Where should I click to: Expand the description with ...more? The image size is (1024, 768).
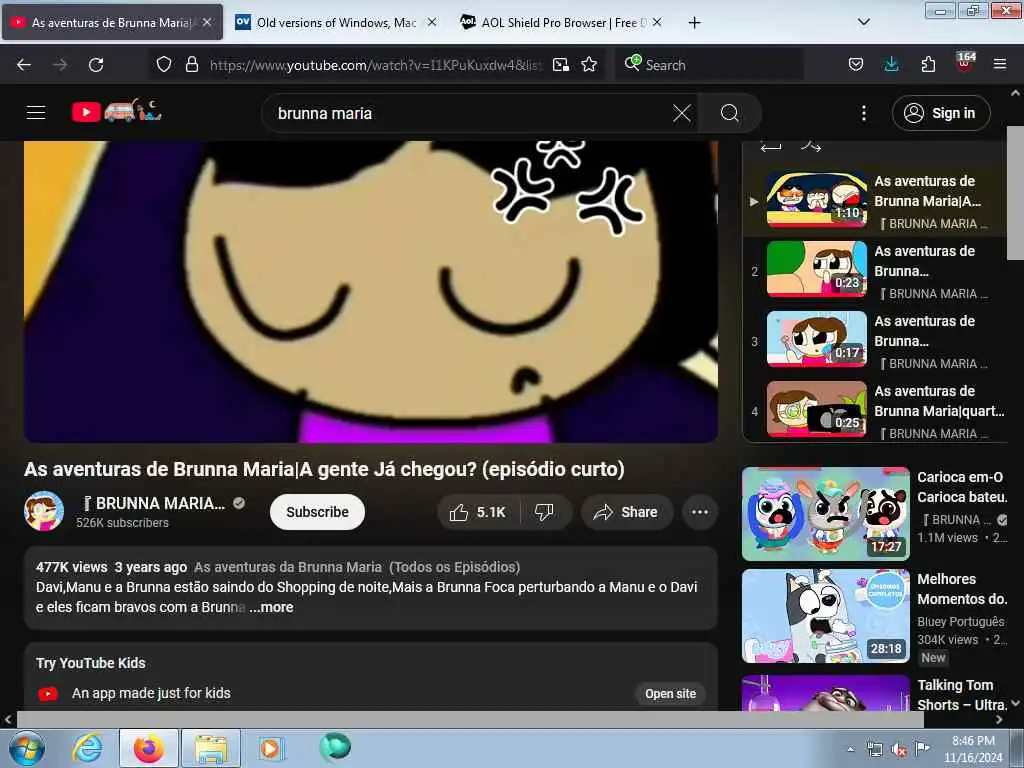272,607
